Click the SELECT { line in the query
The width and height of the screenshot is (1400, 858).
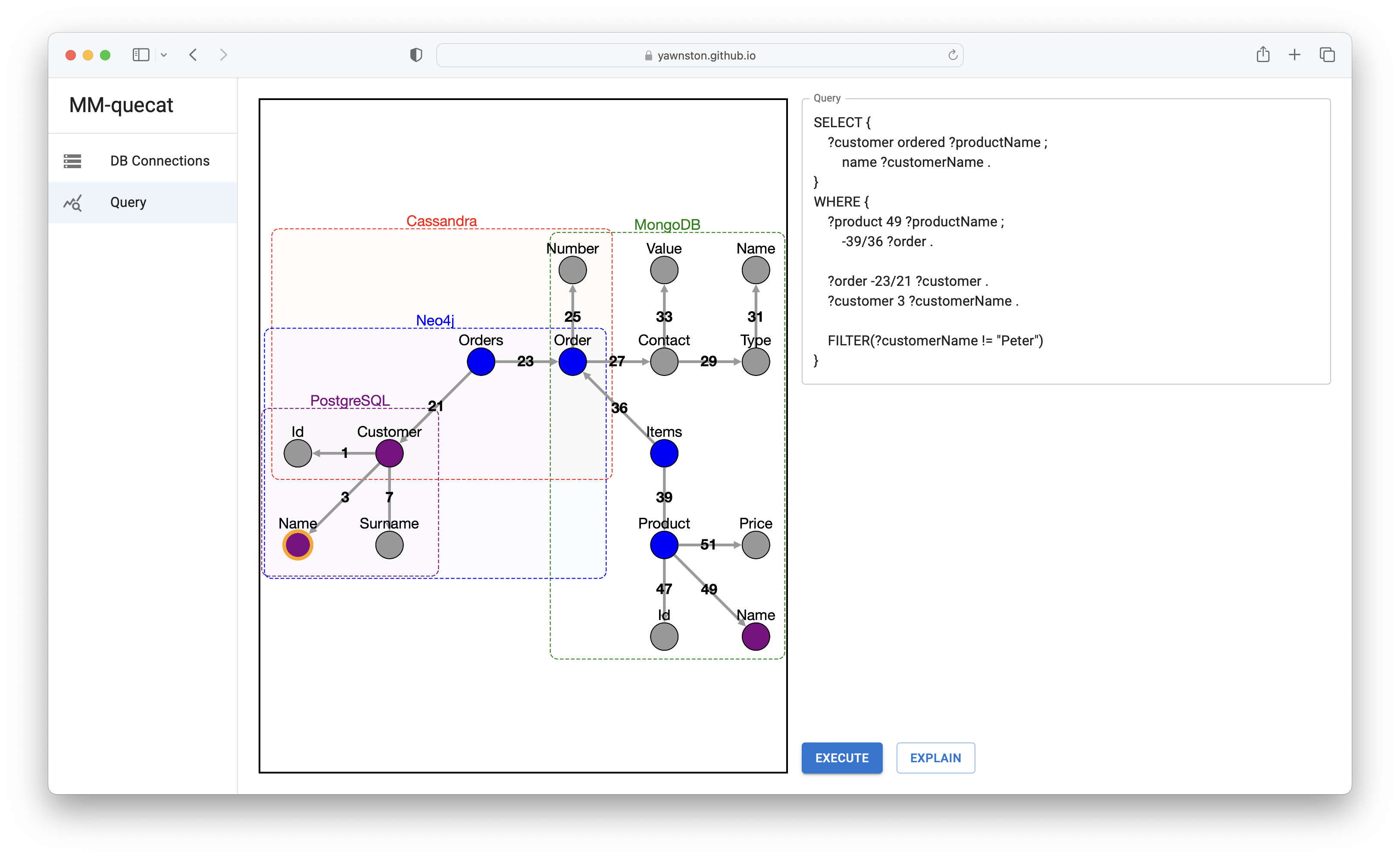842,122
